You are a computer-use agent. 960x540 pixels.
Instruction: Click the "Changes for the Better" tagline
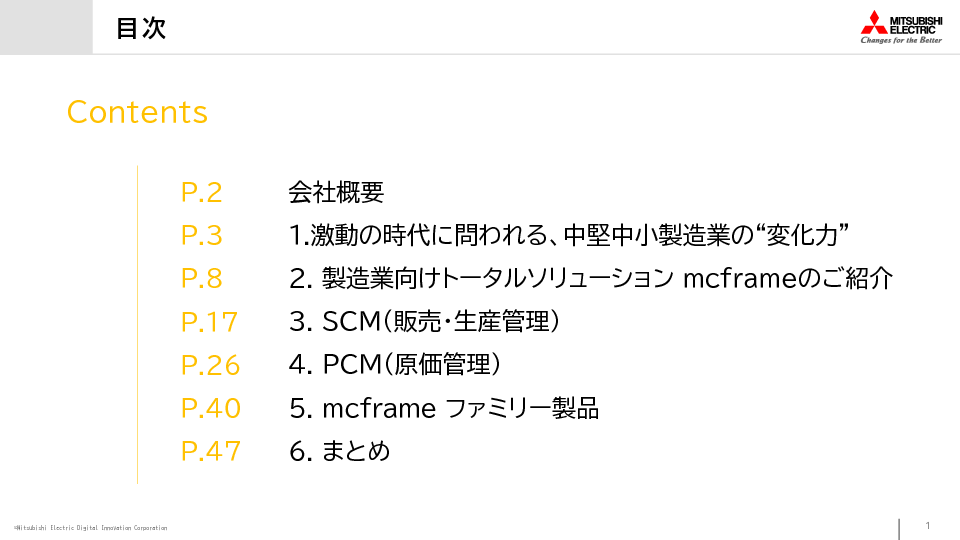coord(901,41)
